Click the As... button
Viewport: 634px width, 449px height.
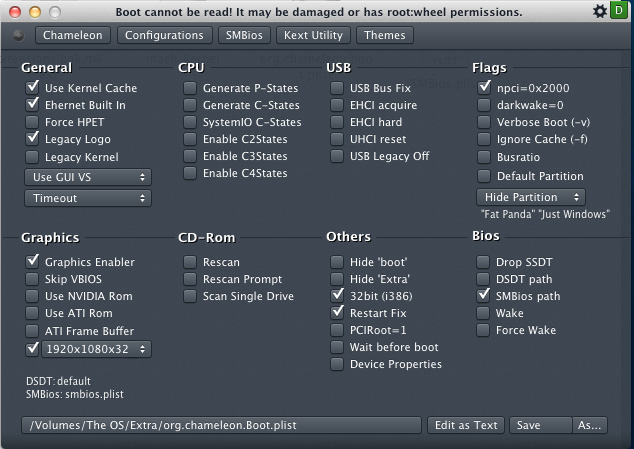pos(590,425)
